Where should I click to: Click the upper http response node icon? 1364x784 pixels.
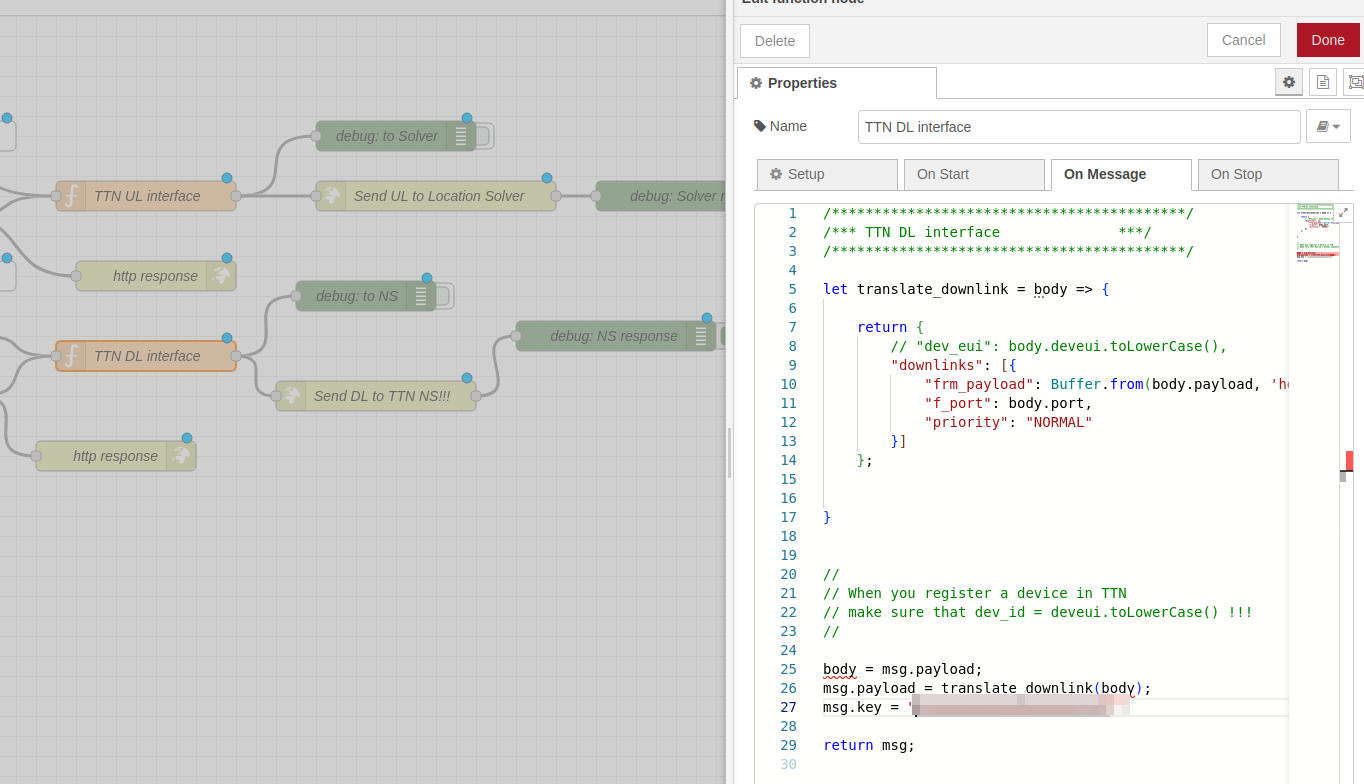[221, 276]
